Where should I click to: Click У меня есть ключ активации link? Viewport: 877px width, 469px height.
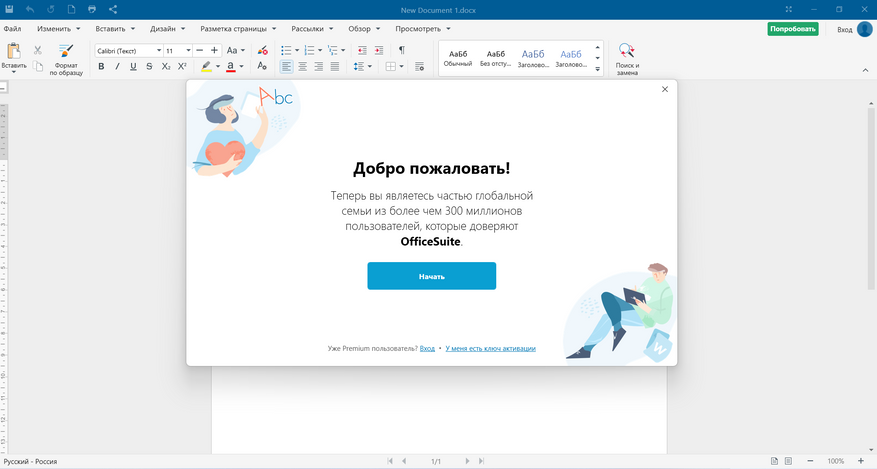tap(491, 348)
